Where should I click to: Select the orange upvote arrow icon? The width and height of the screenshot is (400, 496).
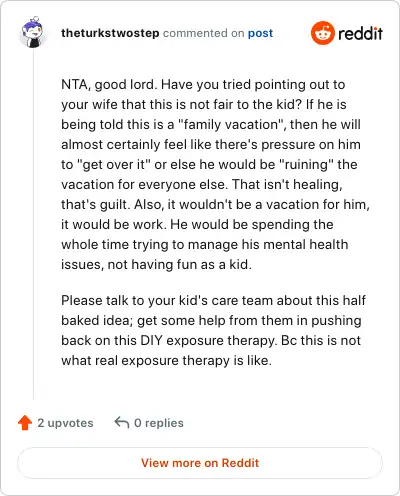pyautogui.click(x=25, y=423)
